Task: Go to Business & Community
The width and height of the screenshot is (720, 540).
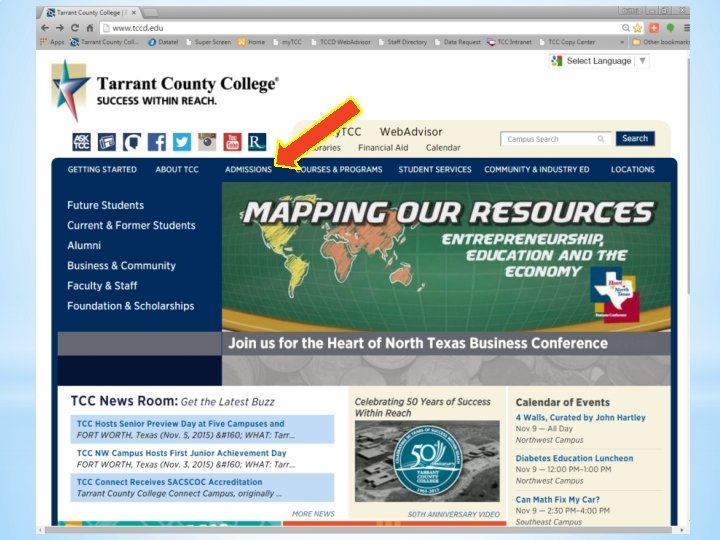Action: tap(121, 265)
